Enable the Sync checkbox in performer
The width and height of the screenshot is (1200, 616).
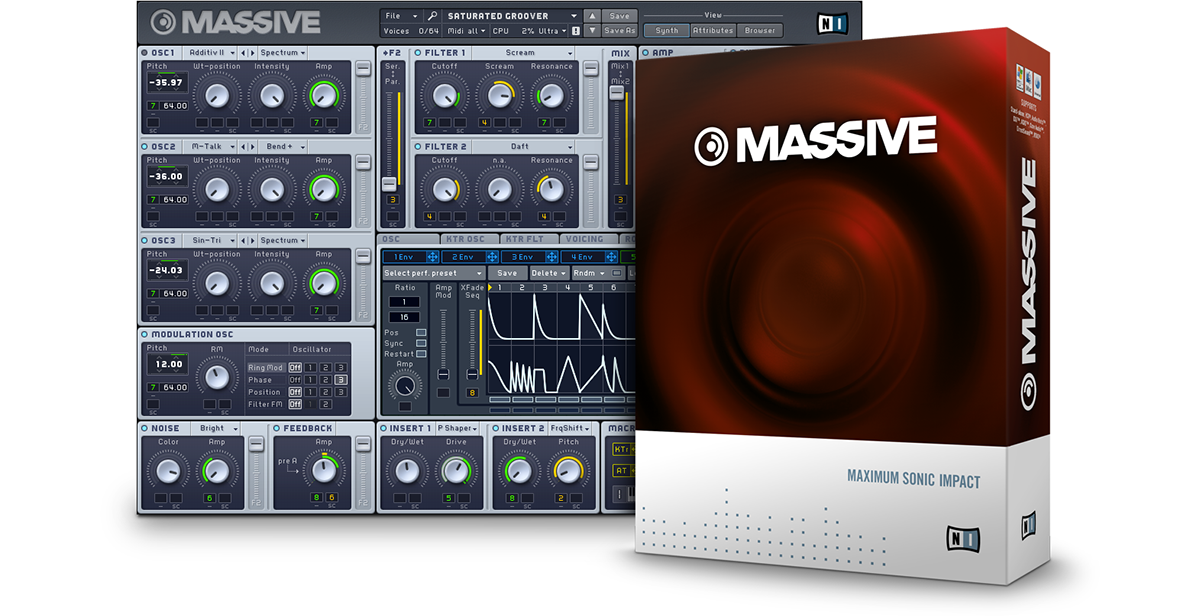click(x=420, y=343)
